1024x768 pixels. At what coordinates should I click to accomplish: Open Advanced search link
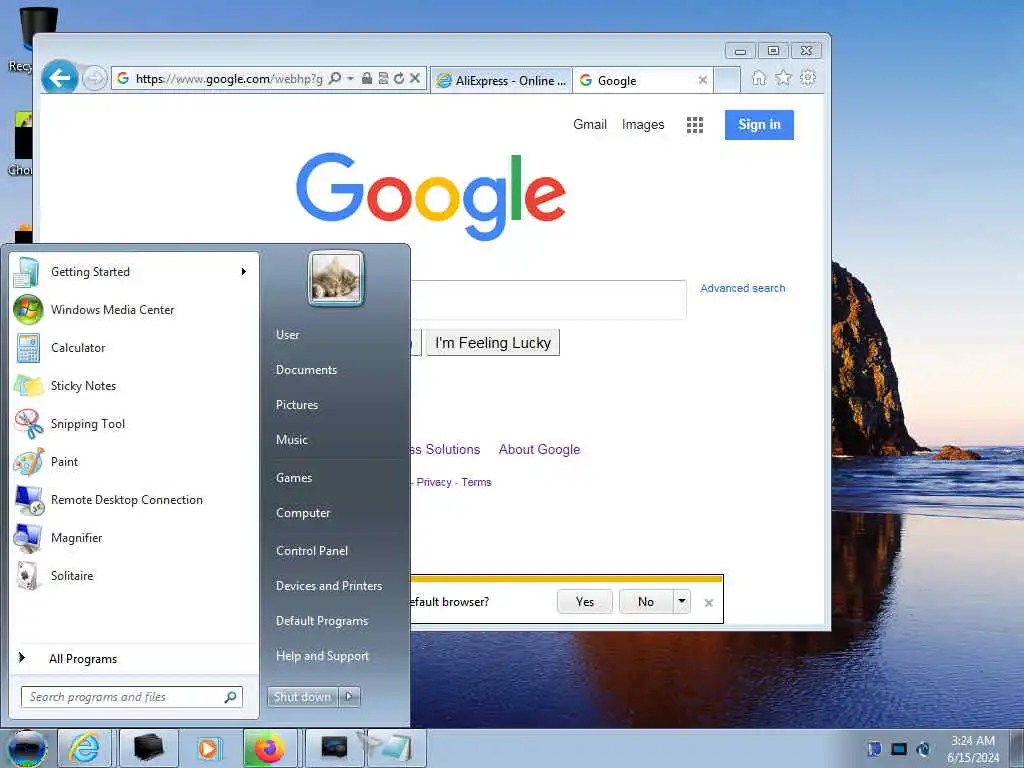(x=743, y=288)
